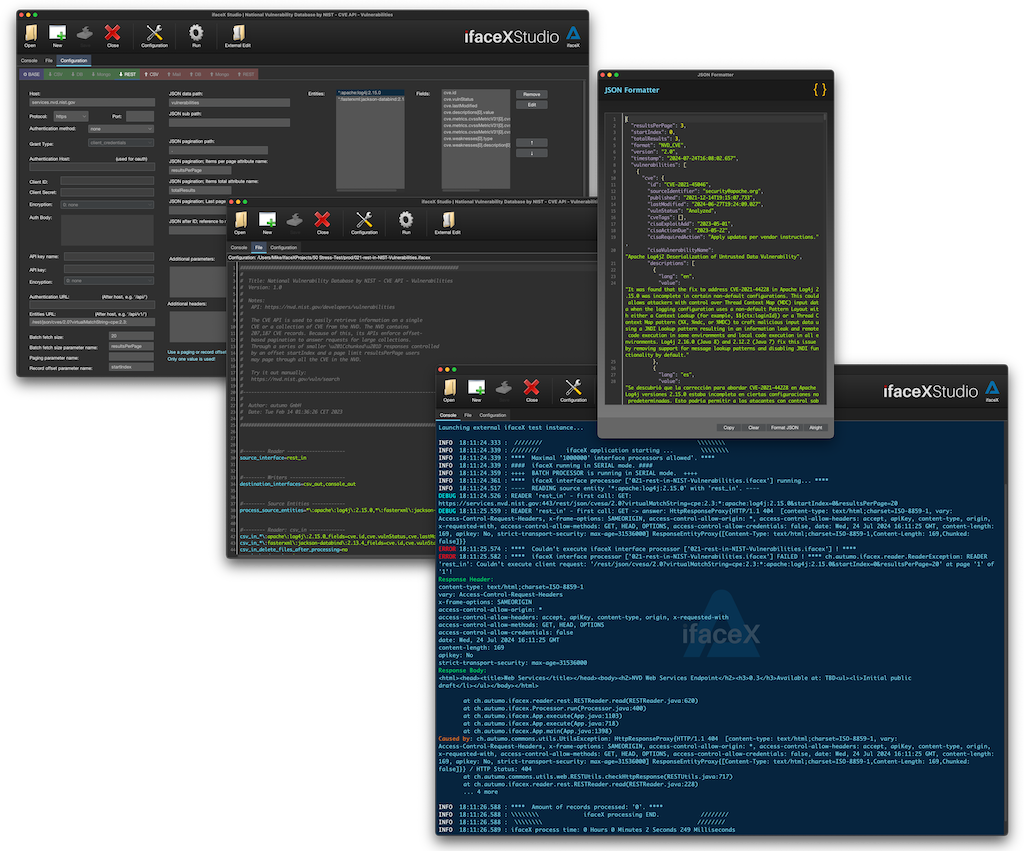Select the File tab in middle window
This screenshot has height=851, width=1024.
pos(259,246)
